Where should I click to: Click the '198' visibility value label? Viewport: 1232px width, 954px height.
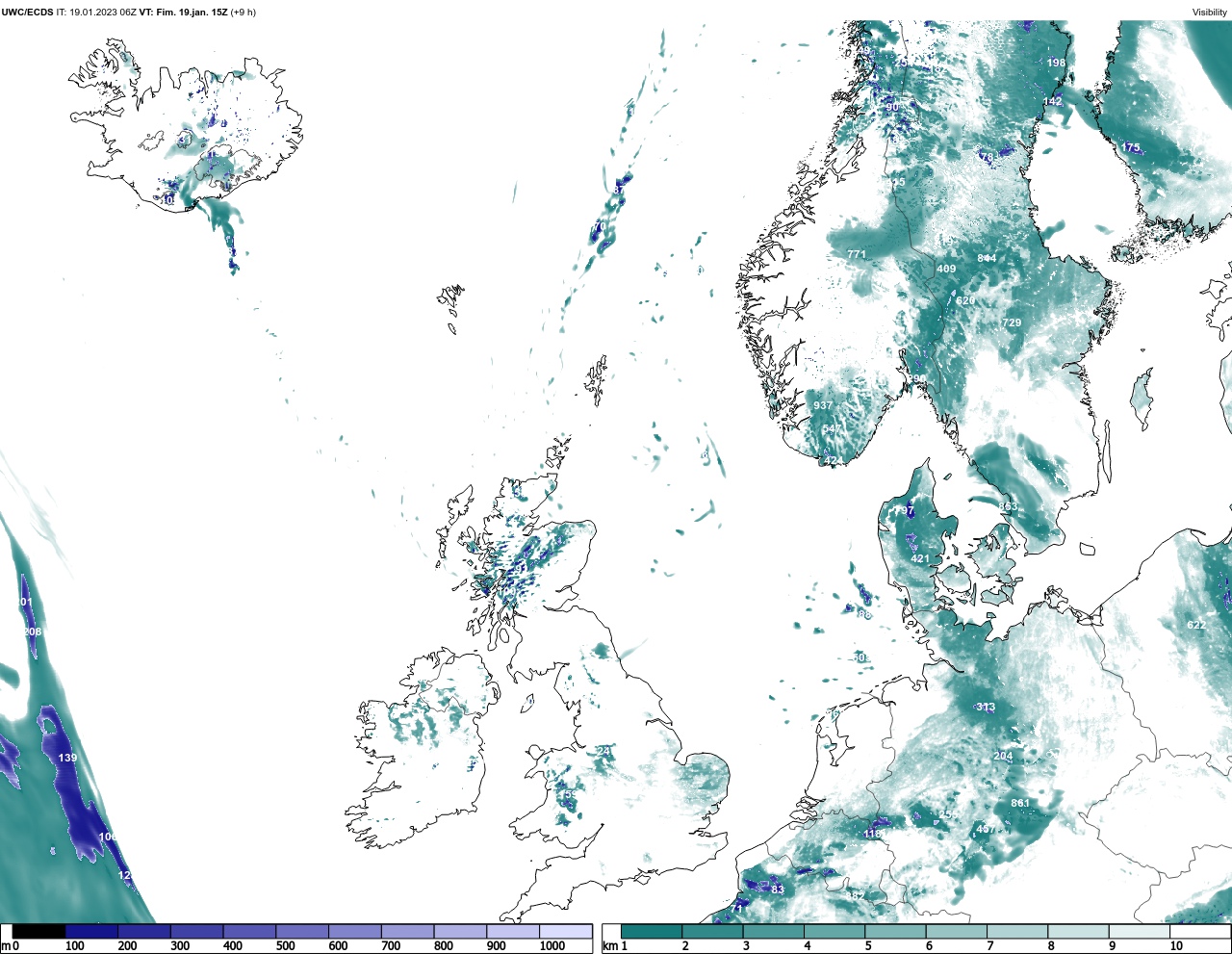tap(1056, 63)
